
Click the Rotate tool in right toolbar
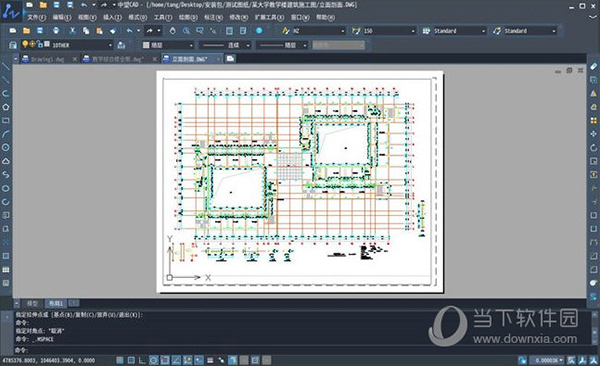pyautogui.click(x=593, y=147)
